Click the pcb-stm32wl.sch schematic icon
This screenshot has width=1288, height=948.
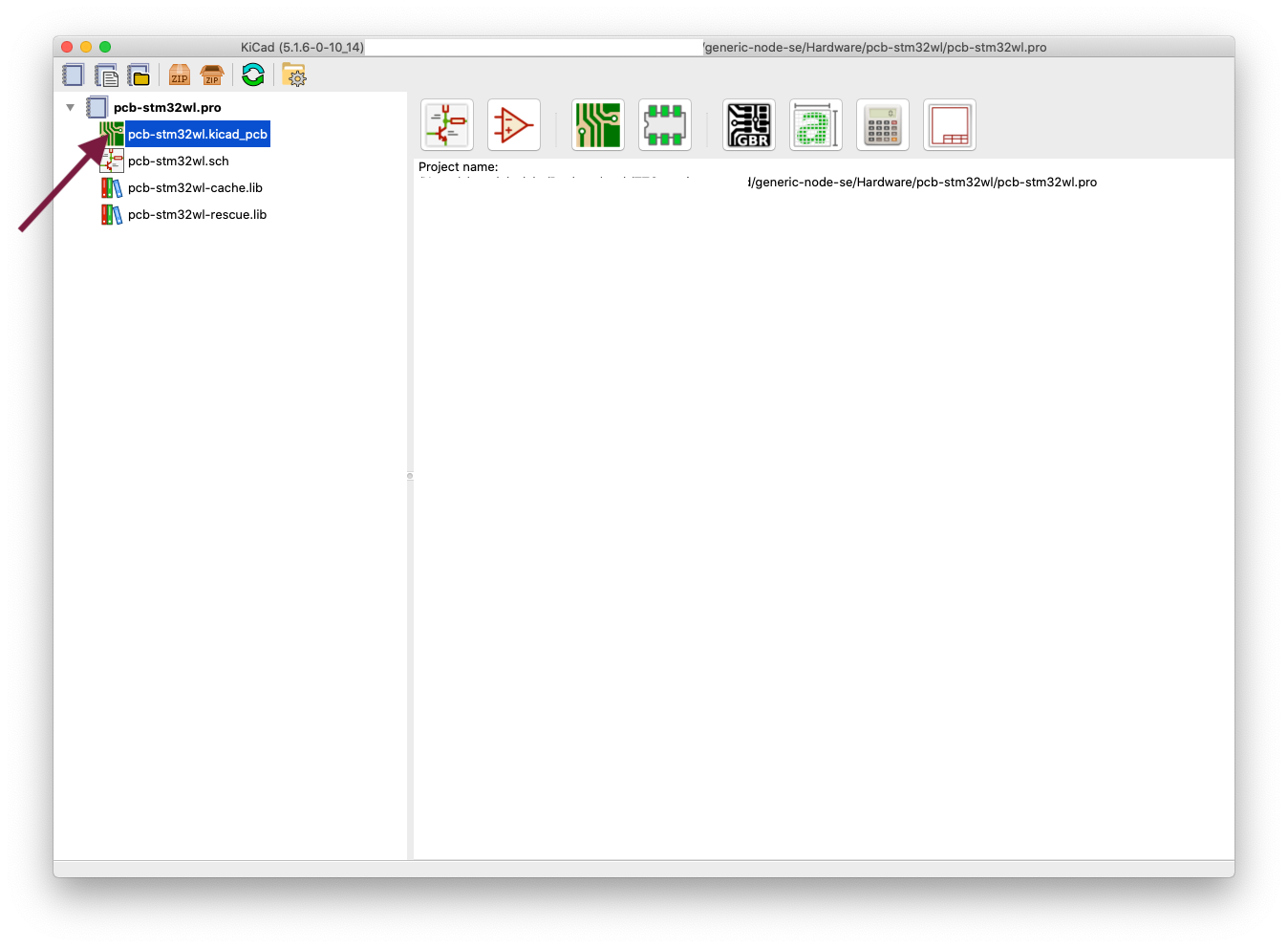(112, 161)
